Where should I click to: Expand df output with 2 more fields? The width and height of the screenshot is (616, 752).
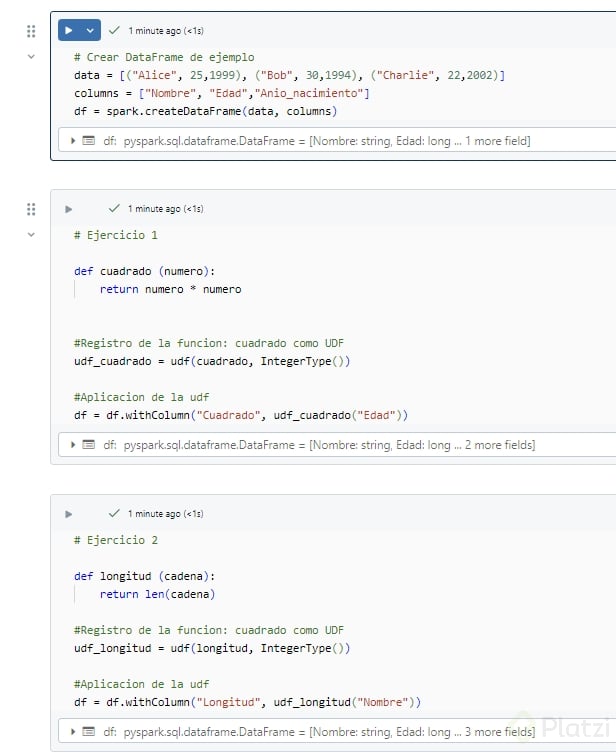tap(74, 445)
